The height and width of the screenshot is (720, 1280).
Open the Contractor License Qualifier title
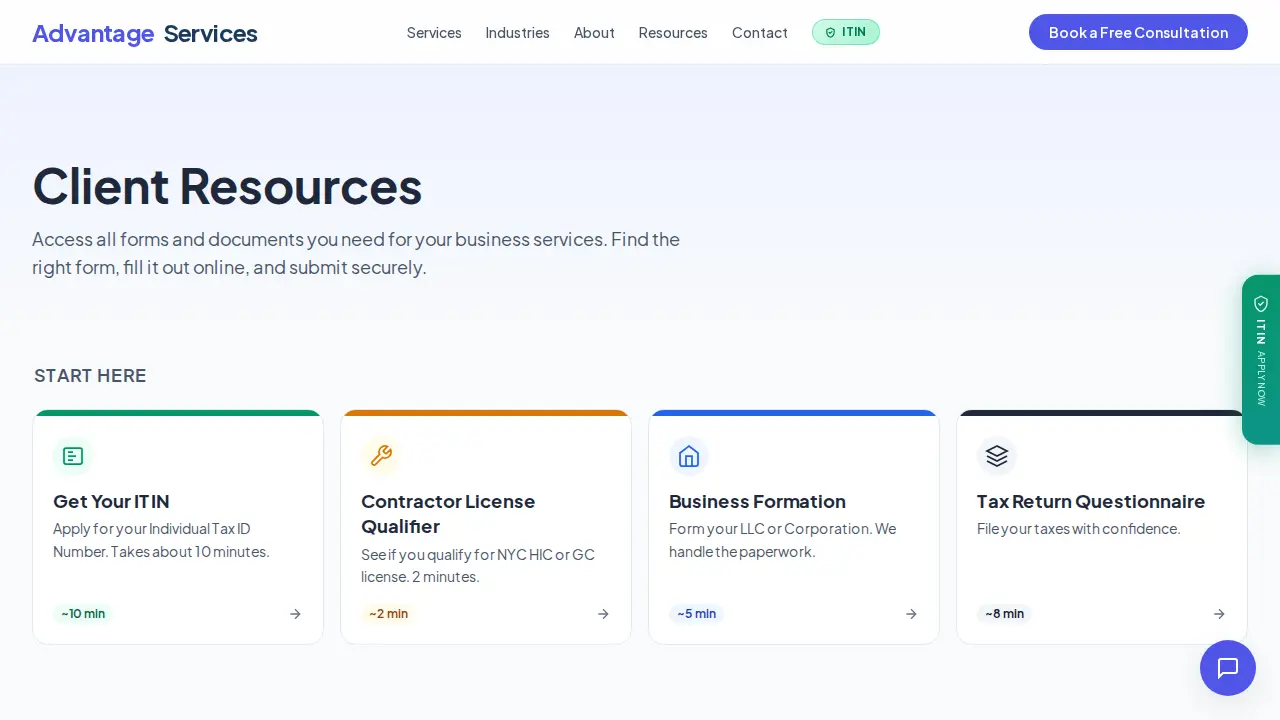click(x=448, y=514)
